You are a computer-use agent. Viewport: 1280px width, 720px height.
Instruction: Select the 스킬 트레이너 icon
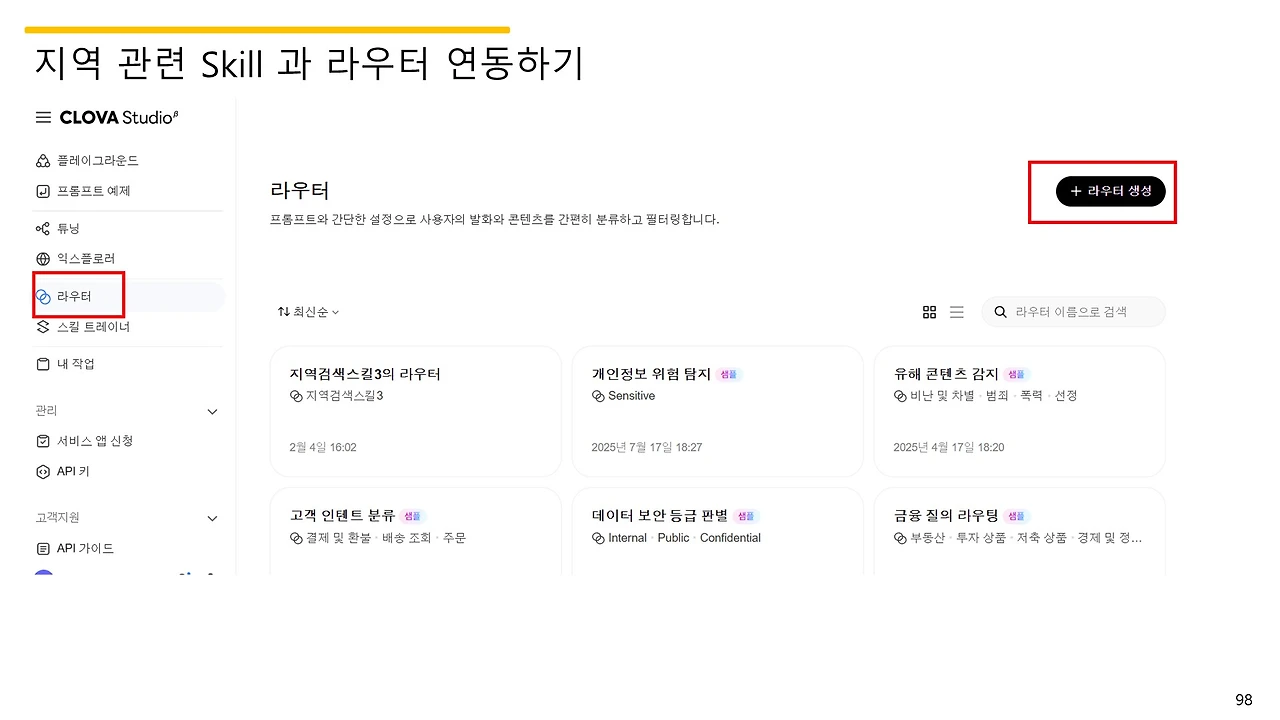point(44,326)
